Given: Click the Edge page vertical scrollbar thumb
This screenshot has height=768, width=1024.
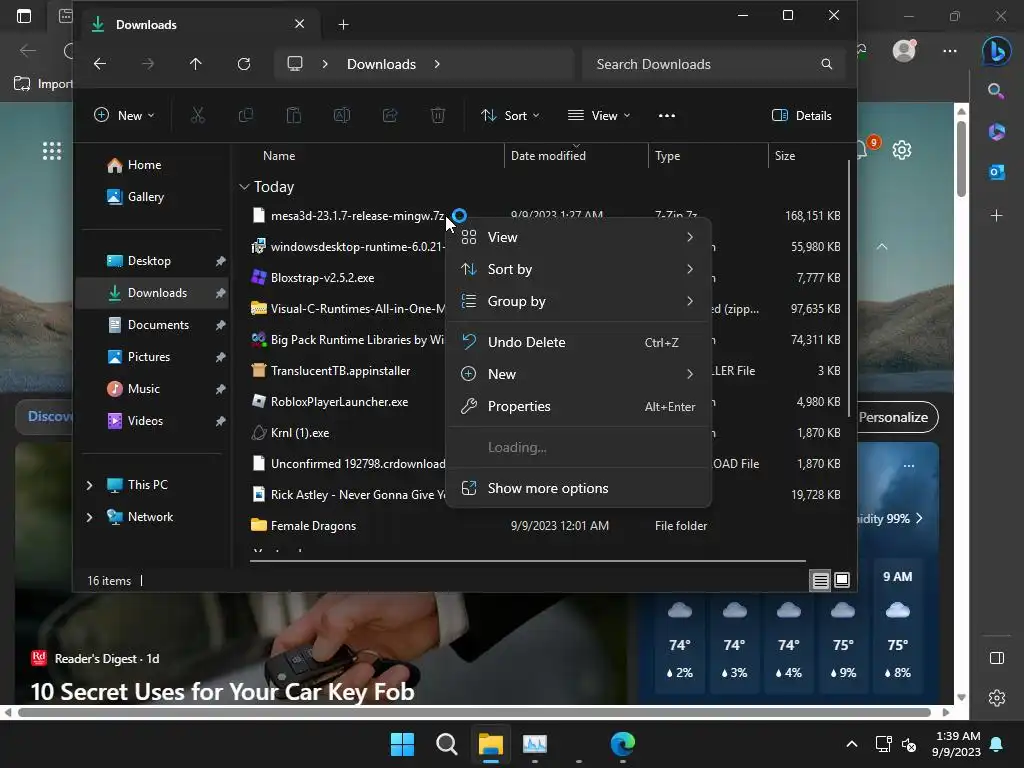Looking at the screenshot, I should click(x=961, y=157).
